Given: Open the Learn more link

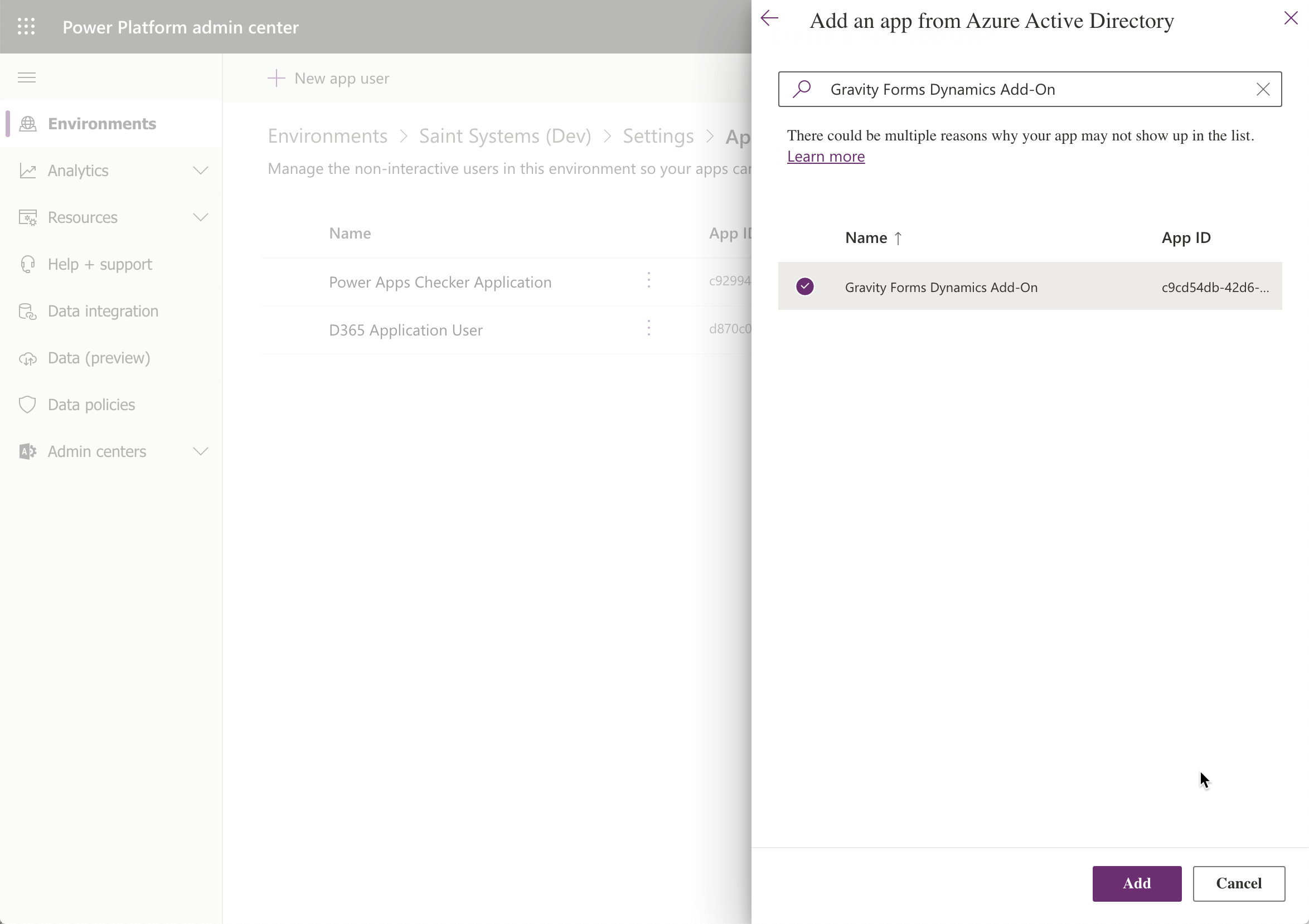Looking at the screenshot, I should click(x=826, y=156).
